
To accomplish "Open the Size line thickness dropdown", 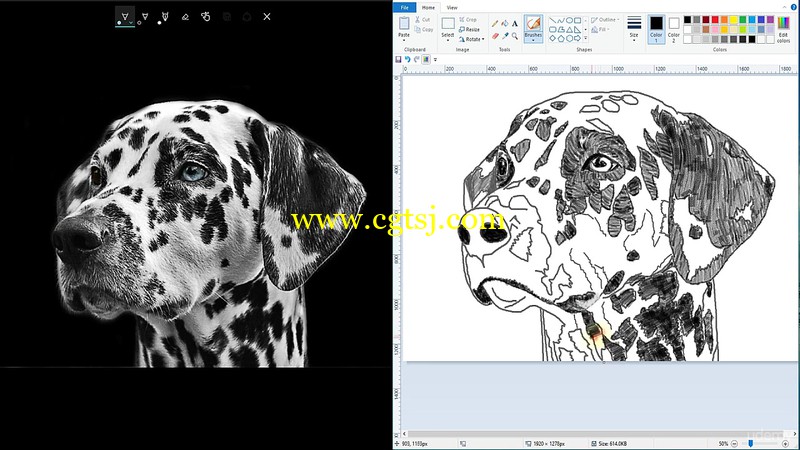I will point(634,29).
